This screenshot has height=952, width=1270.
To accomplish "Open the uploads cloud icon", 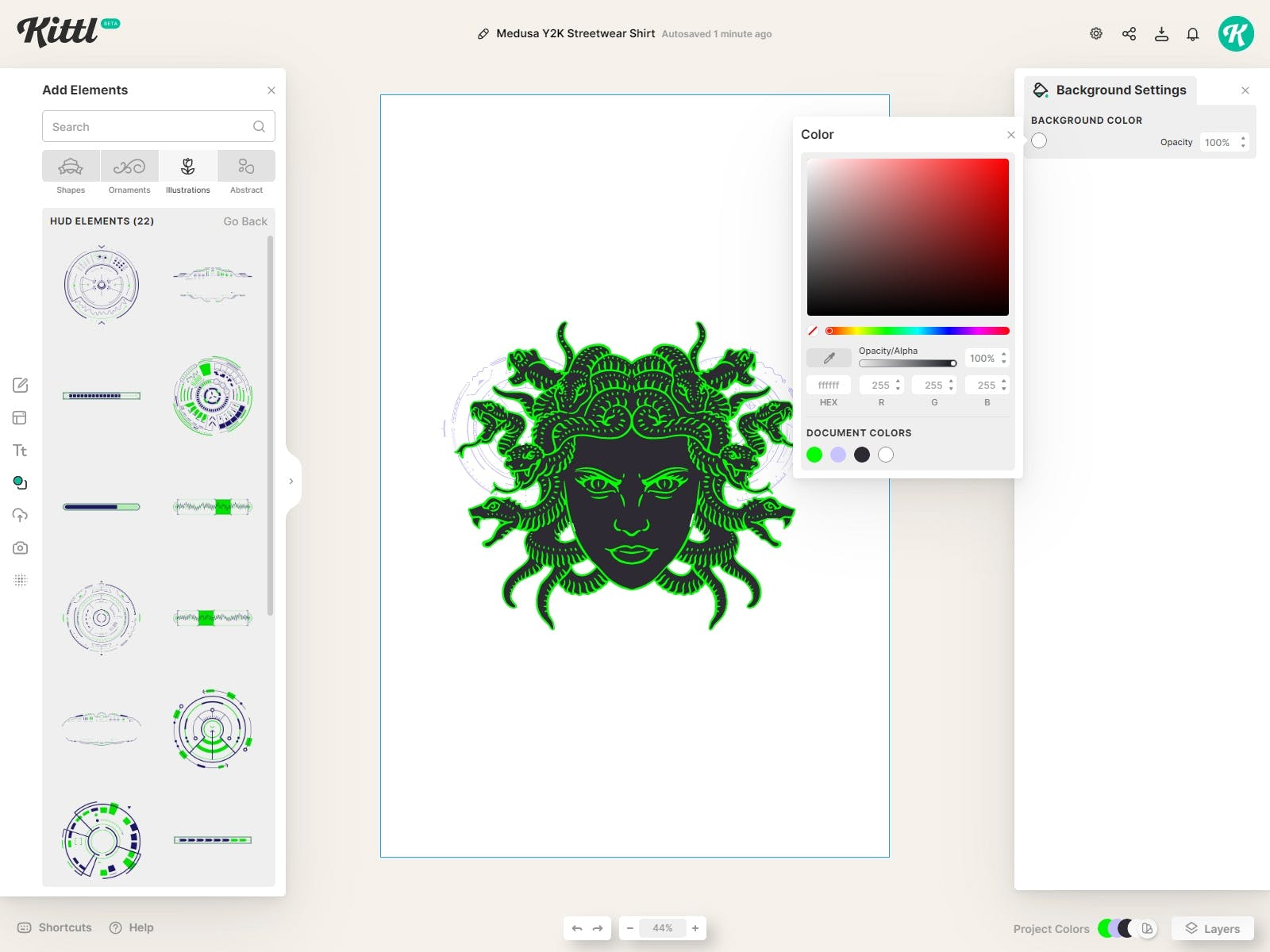I will pyautogui.click(x=21, y=515).
